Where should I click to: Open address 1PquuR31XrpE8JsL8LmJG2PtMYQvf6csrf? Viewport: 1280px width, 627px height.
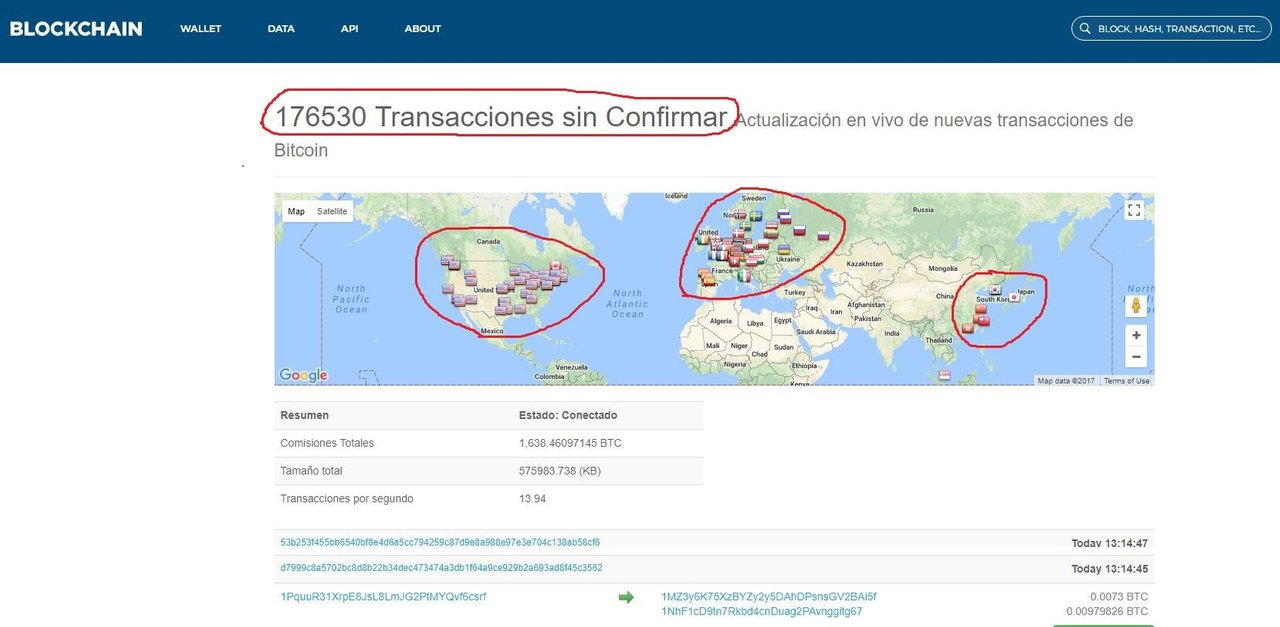click(383, 597)
